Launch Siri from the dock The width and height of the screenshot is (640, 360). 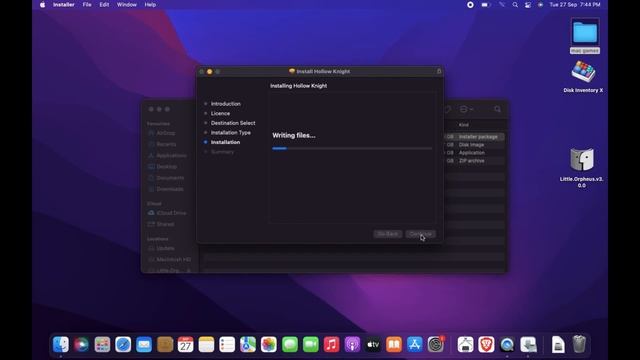[x=81, y=344]
